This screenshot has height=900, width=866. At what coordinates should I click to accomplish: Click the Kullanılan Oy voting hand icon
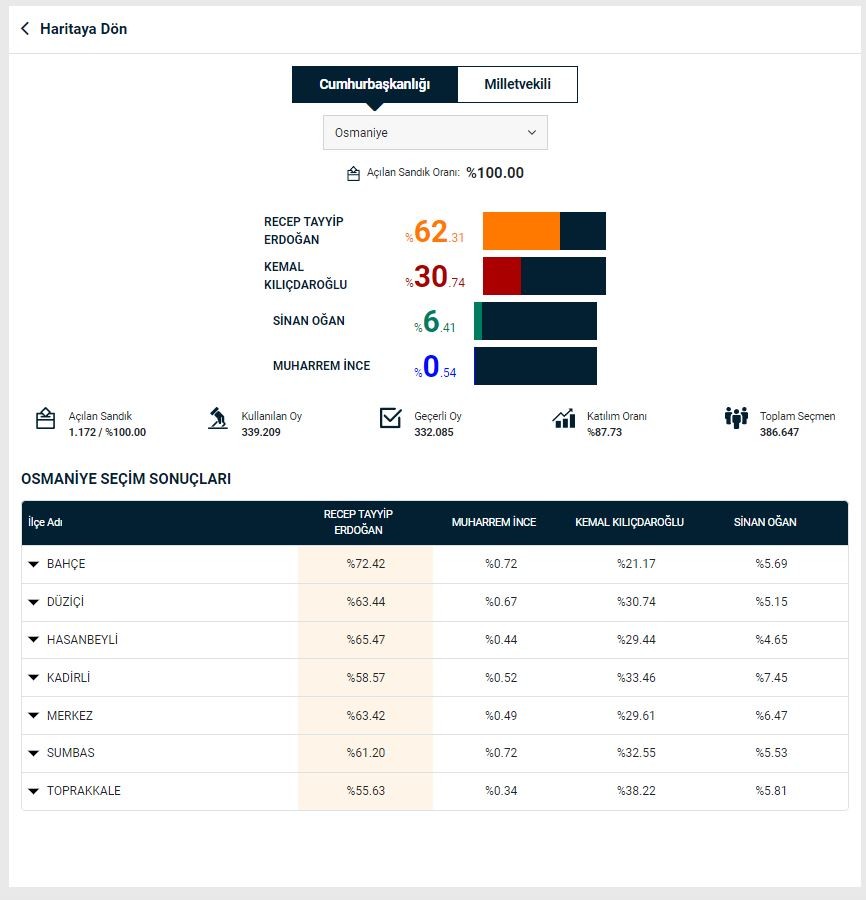218,418
